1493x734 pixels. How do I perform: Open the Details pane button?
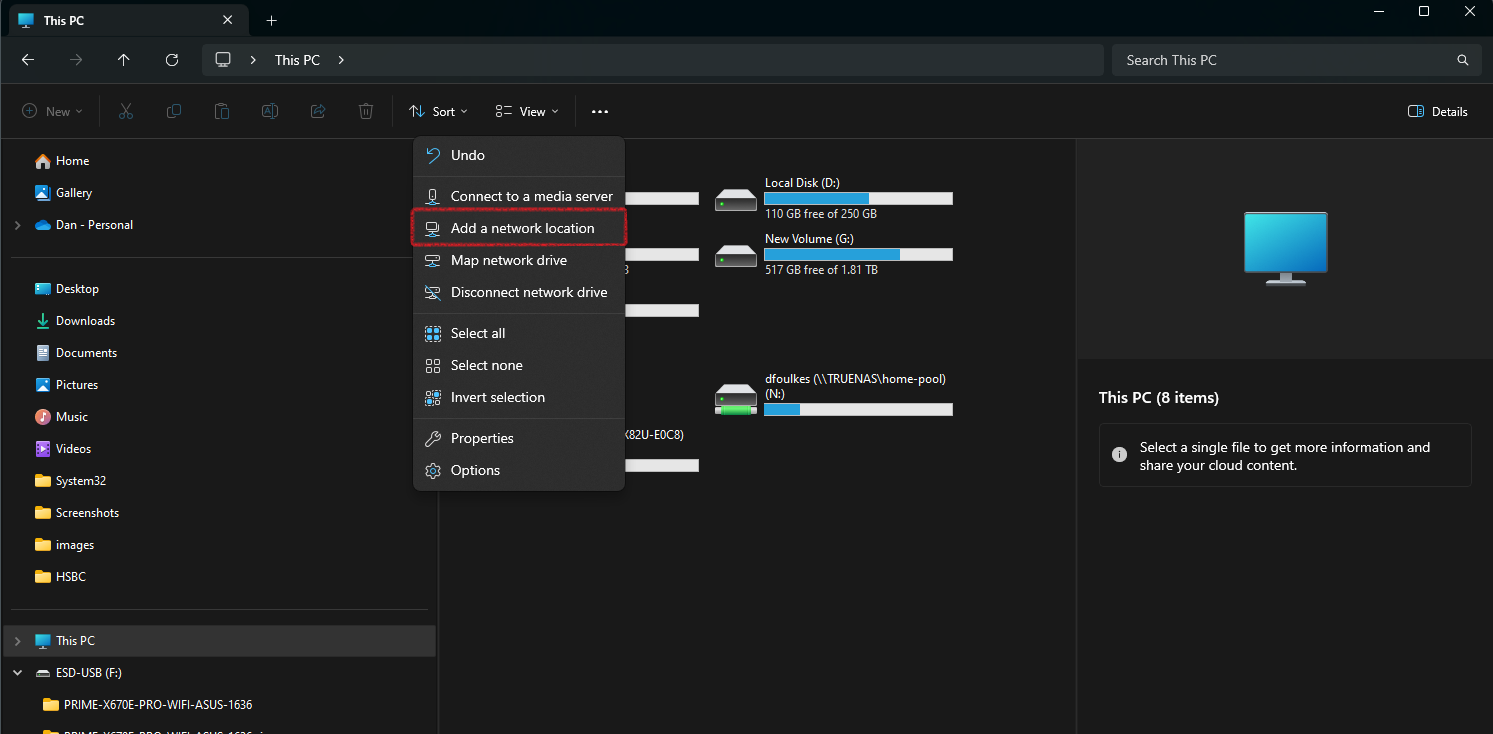point(1437,111)
